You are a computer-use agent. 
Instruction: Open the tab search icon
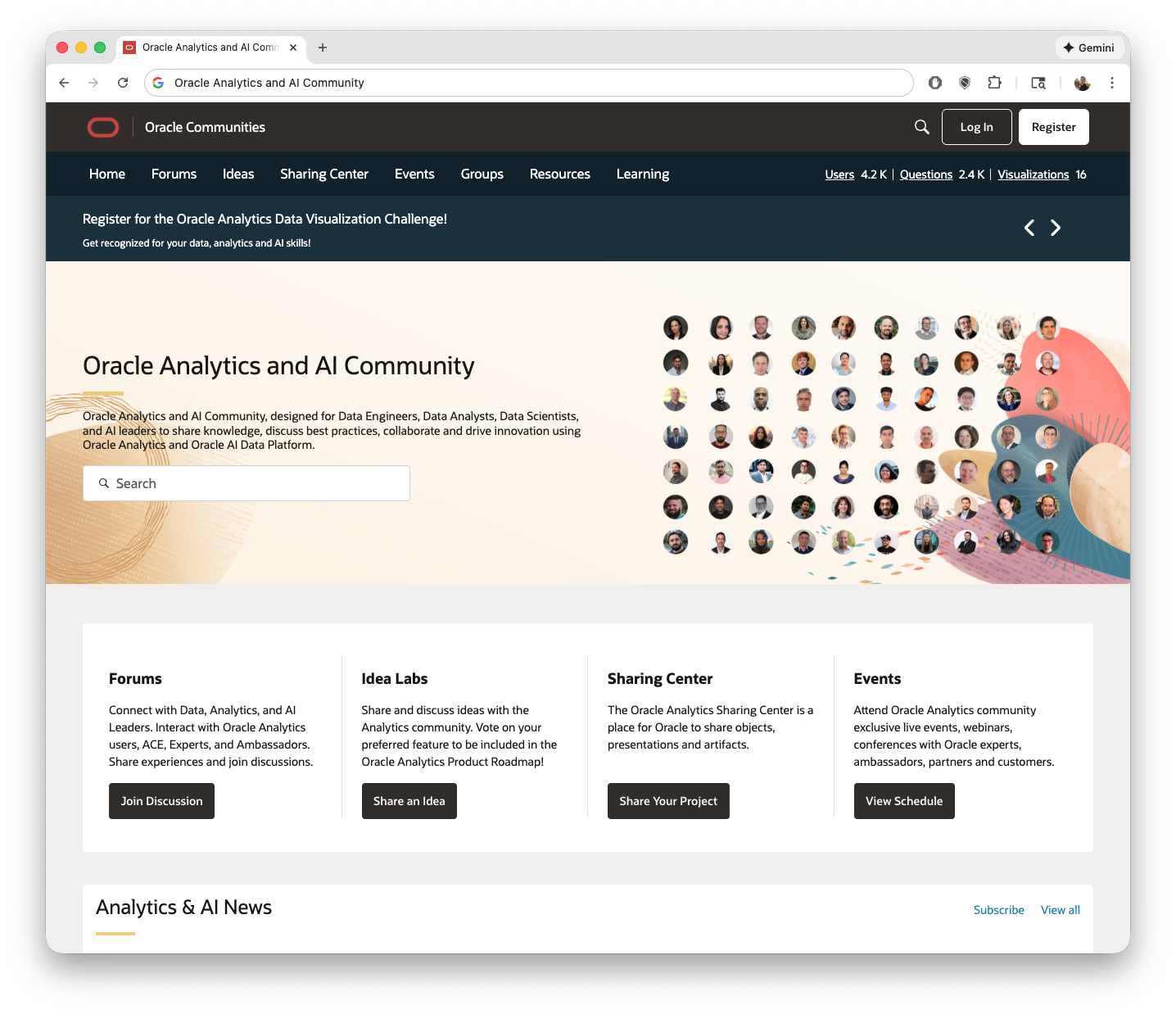[1038, 83]
